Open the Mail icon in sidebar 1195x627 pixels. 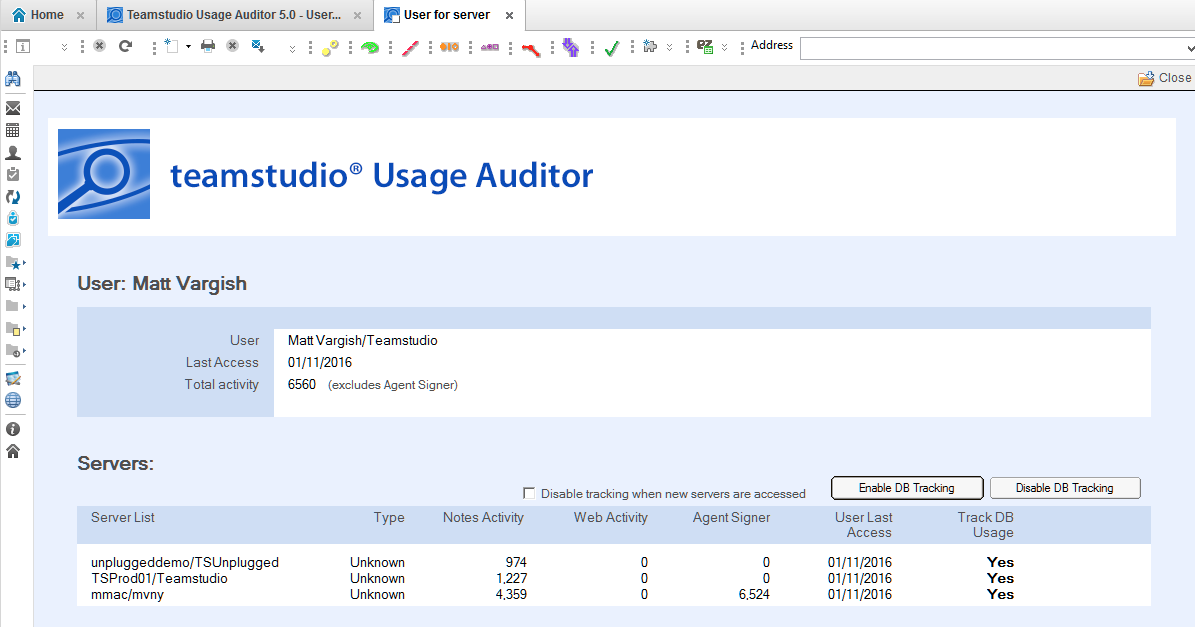(x=13, y=108)
